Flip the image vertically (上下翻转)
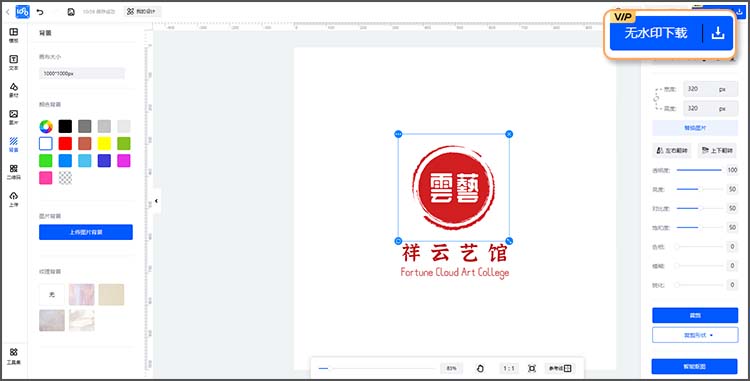Screen dimensions: 750x381 [717, 151]
